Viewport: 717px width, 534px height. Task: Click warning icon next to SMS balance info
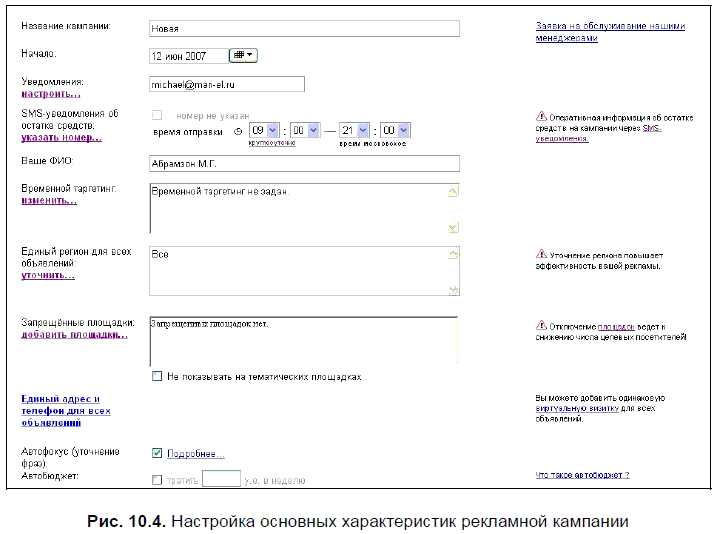[541, 116]
